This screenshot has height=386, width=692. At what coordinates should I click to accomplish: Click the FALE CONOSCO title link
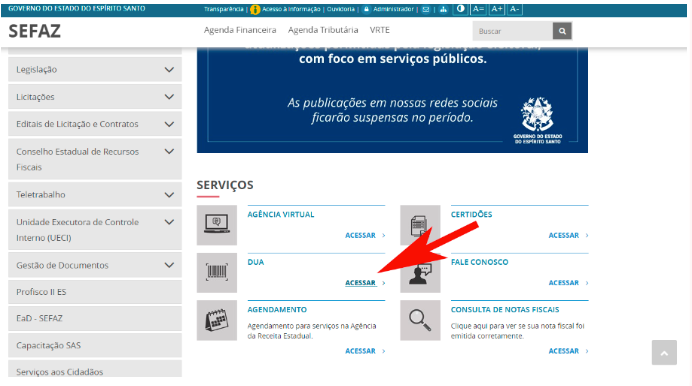coord(480,262)
